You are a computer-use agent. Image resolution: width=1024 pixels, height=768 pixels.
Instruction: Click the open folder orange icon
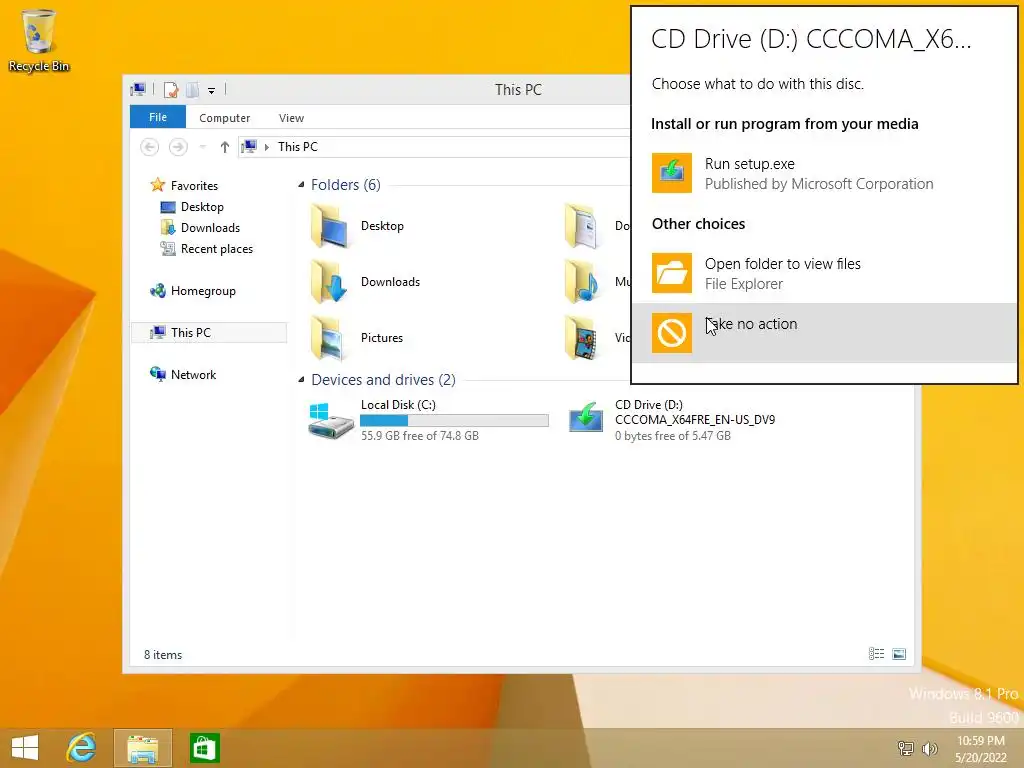[x=671, y=273]
